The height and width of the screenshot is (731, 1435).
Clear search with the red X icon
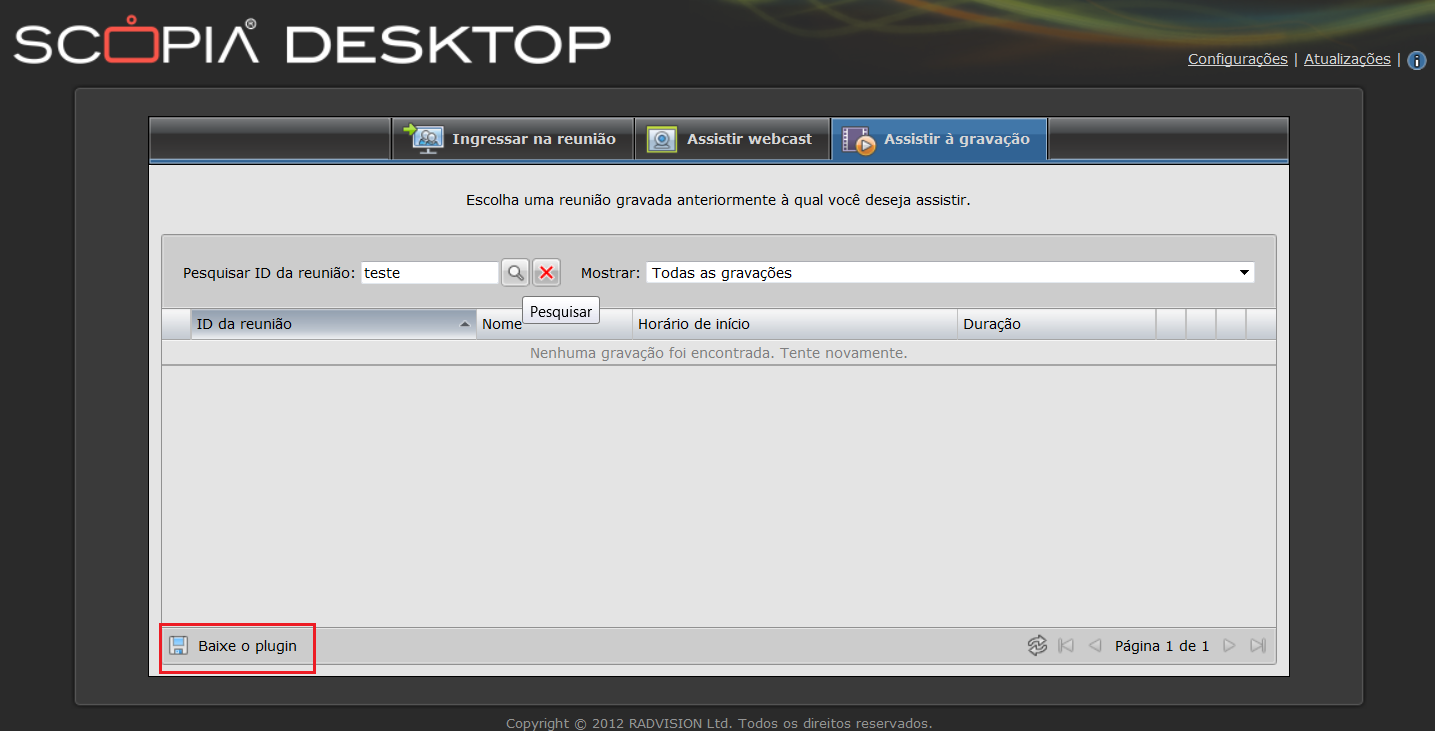pyautogui.click(x=546, y=272)
